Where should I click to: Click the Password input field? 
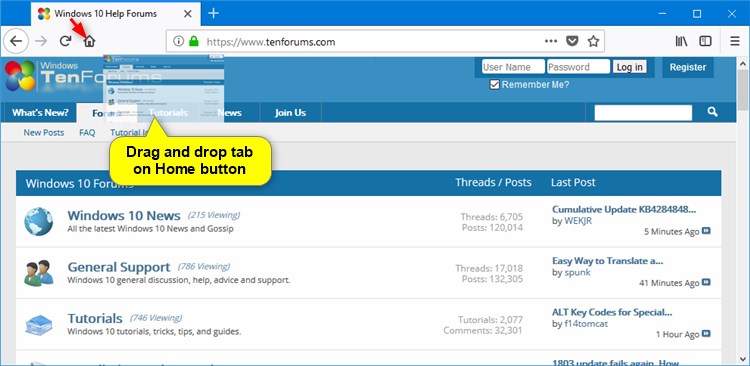578,67
